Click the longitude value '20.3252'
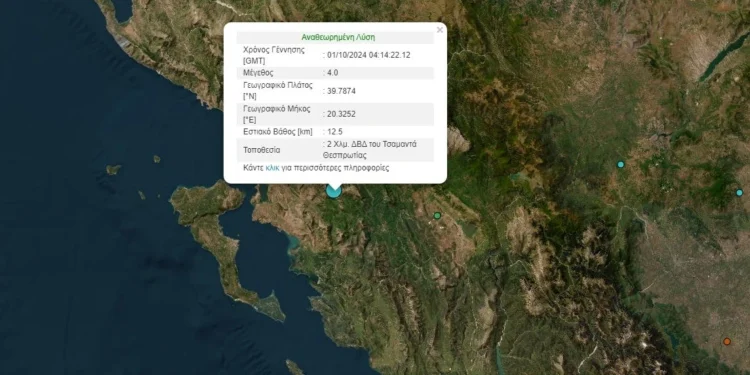 point(341,114)
